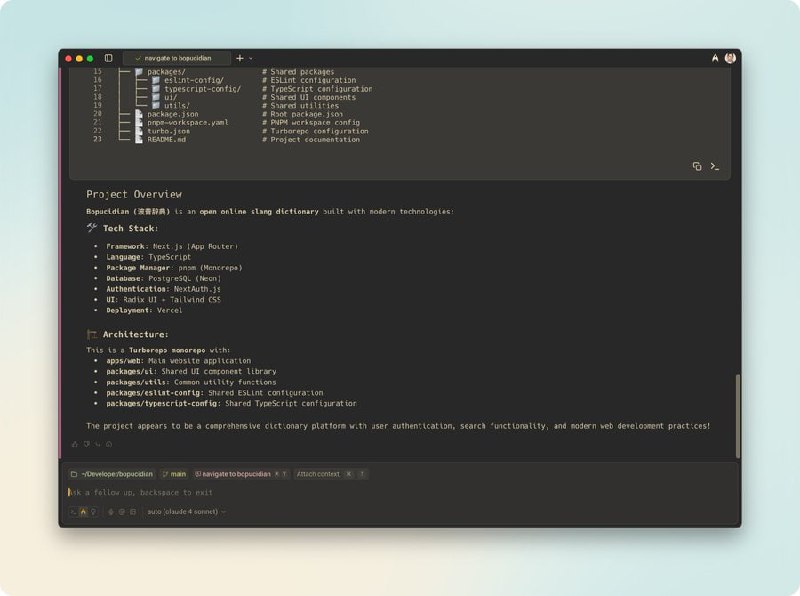
Task: Click the packages/eslint-config bullet item
Action: point(214,393)
